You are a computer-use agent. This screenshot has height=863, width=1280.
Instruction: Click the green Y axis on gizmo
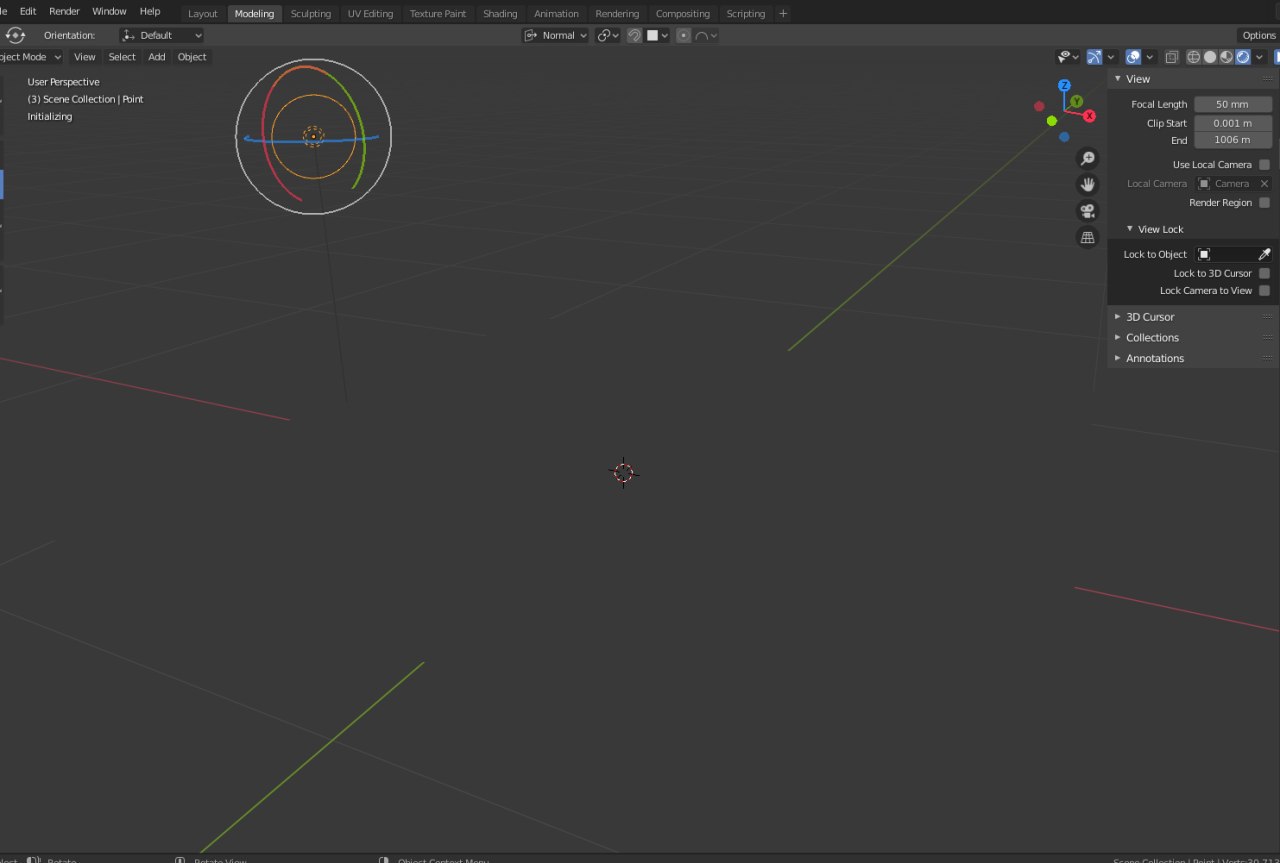click(x=1077, y=101)
